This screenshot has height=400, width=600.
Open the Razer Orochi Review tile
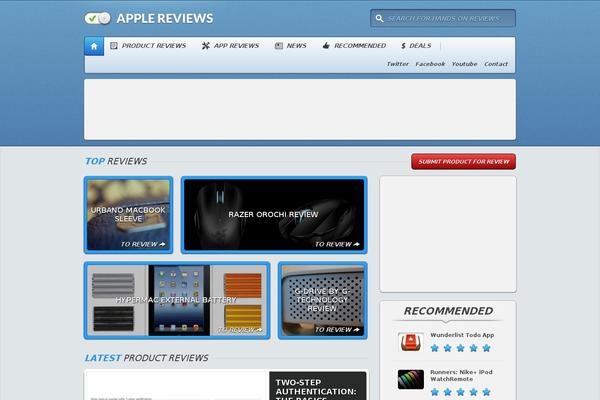click(274, 215)
